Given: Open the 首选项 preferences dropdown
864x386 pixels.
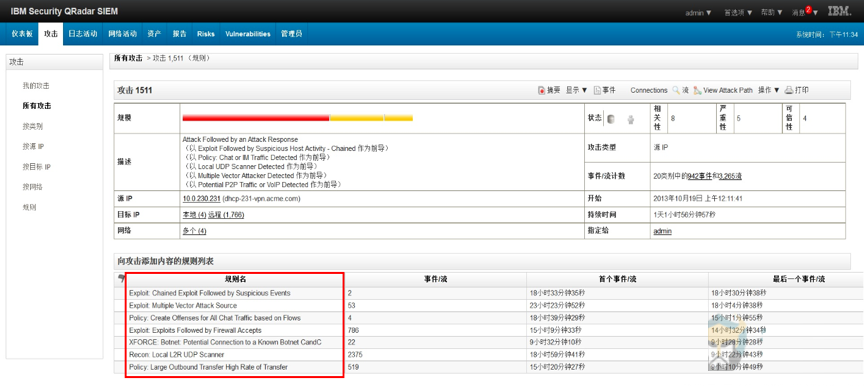Looking at the screenshot, I should click(x=738, y=13).
